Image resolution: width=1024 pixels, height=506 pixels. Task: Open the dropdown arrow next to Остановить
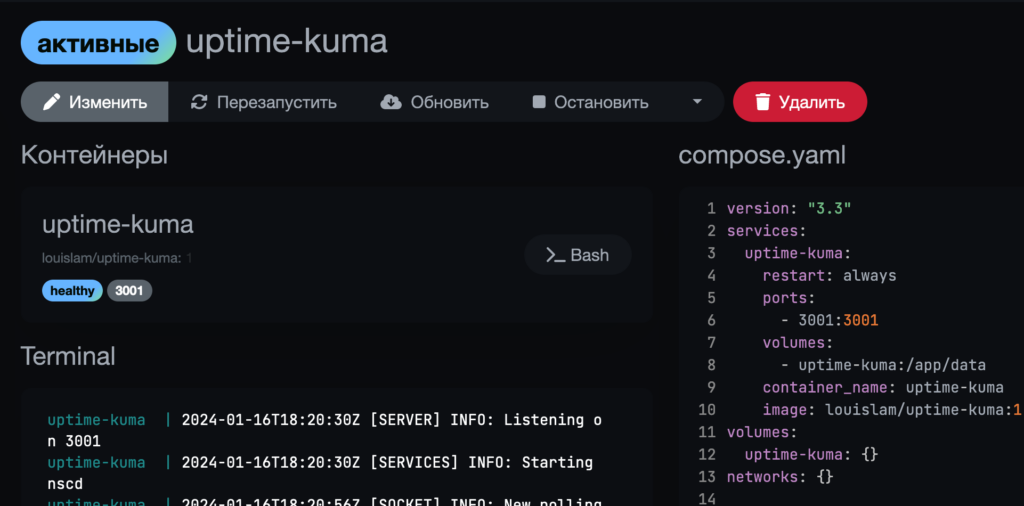pyautogui.click(x=697, y=102)
